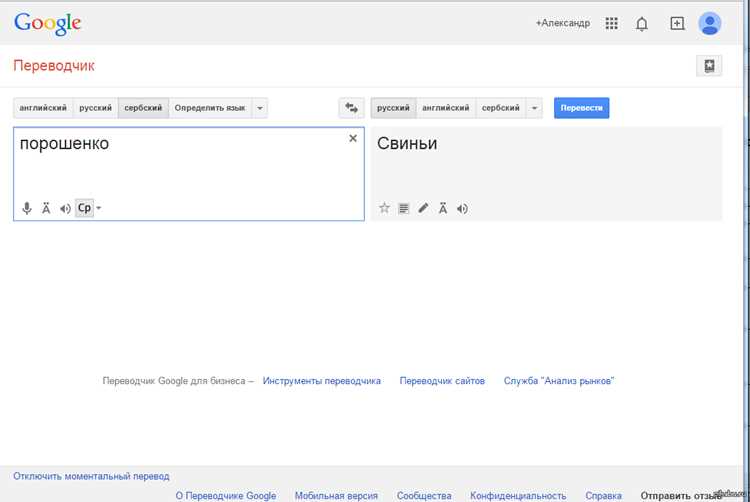The height and width of the screenshot is (502, 750).
Task: Expand the input method dropdown arrow
Action: [x=99, y=208]
